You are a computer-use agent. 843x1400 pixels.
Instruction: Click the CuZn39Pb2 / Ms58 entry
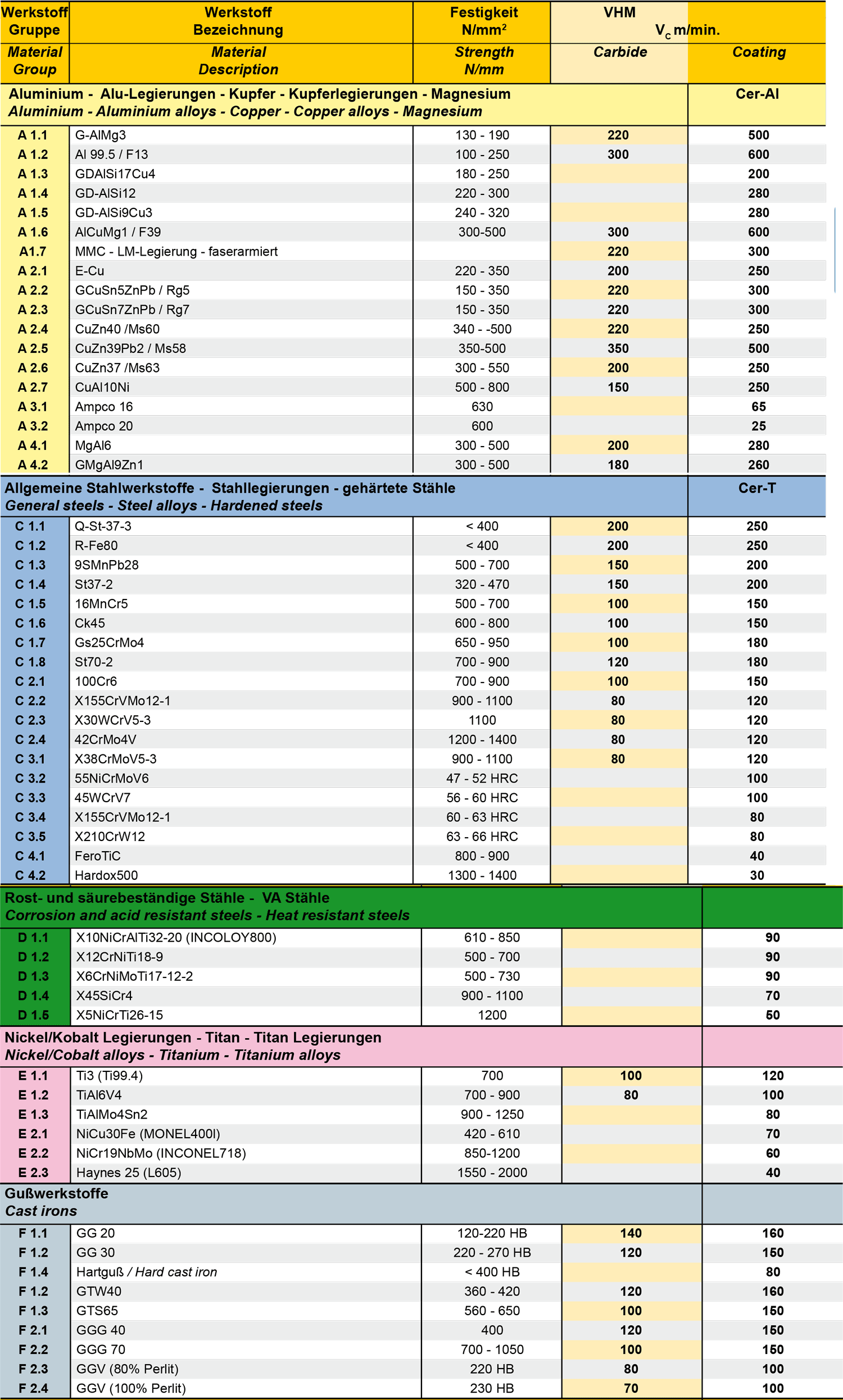tap(130, 348)
